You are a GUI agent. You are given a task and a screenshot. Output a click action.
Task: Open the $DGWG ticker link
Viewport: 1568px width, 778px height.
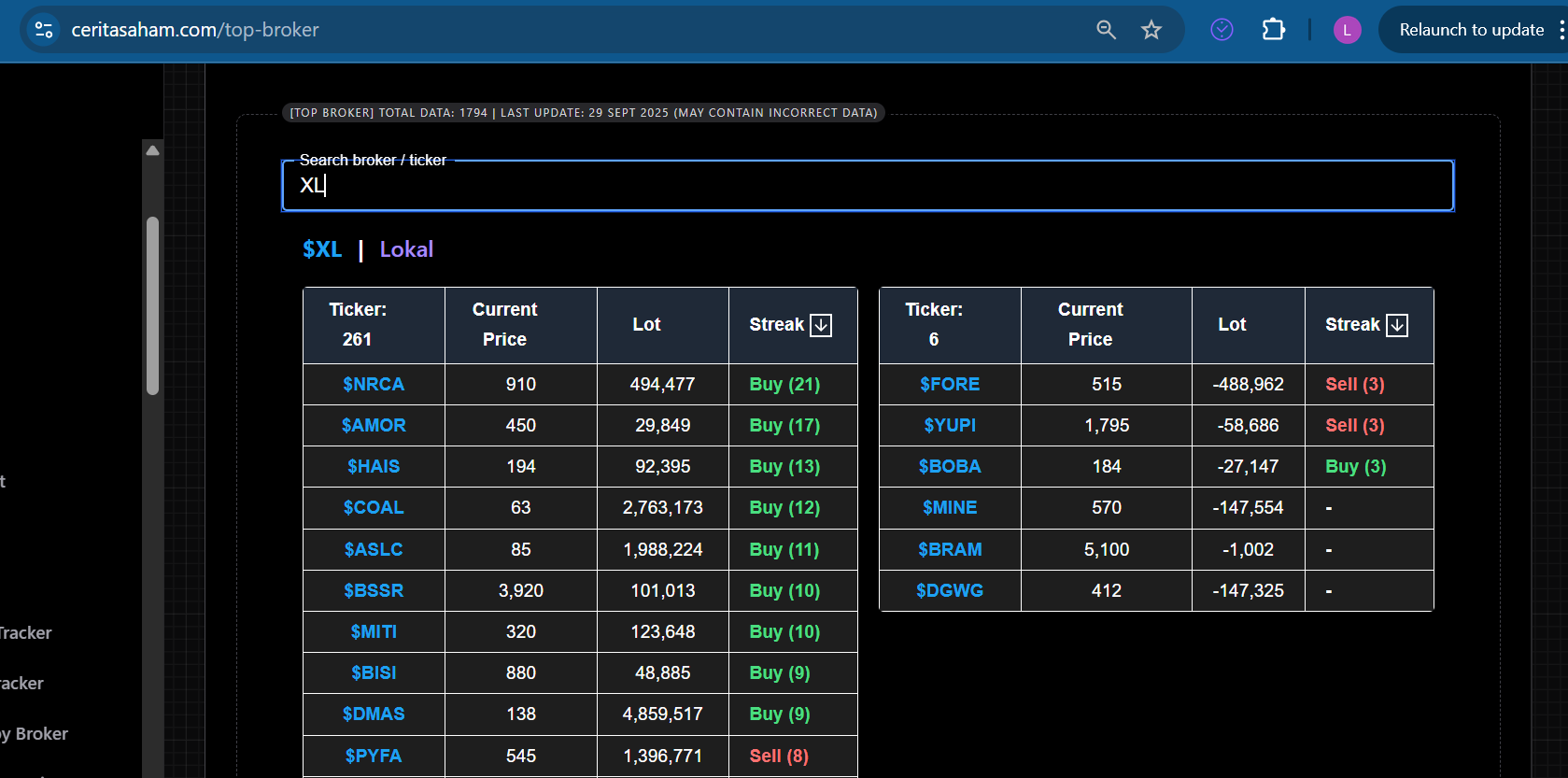(x=950, y=590)
